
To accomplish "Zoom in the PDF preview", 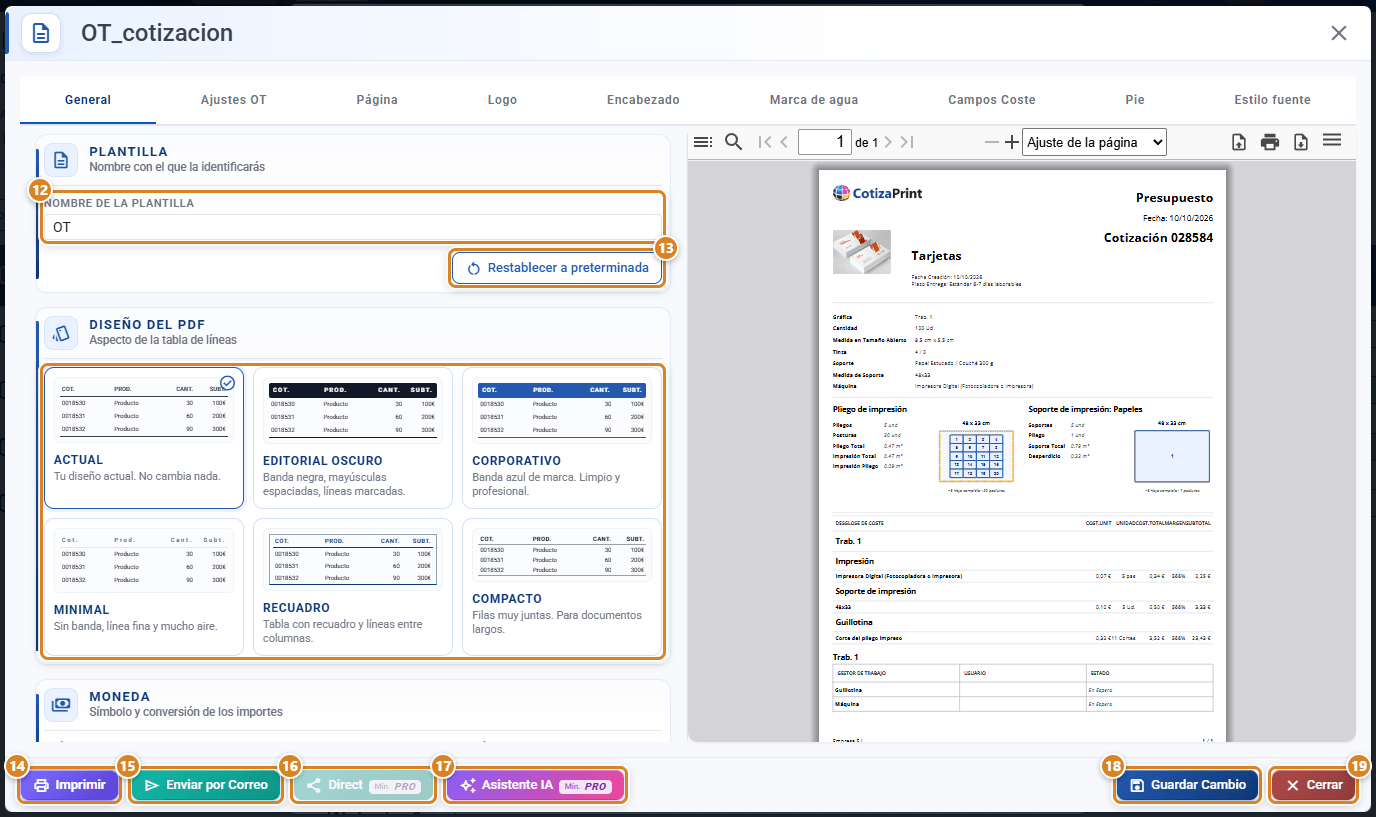I will (1012, 142).
